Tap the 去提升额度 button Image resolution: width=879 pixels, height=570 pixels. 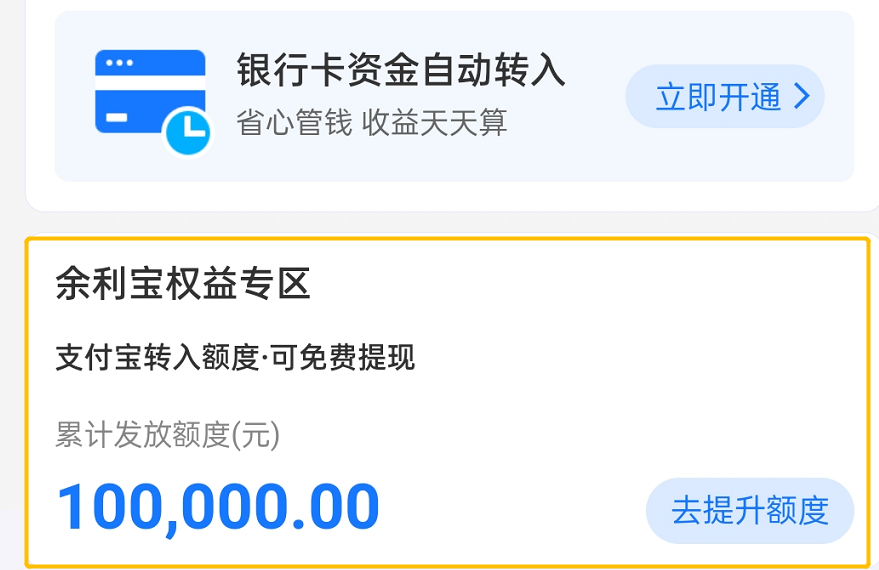[x=750, y=510]
